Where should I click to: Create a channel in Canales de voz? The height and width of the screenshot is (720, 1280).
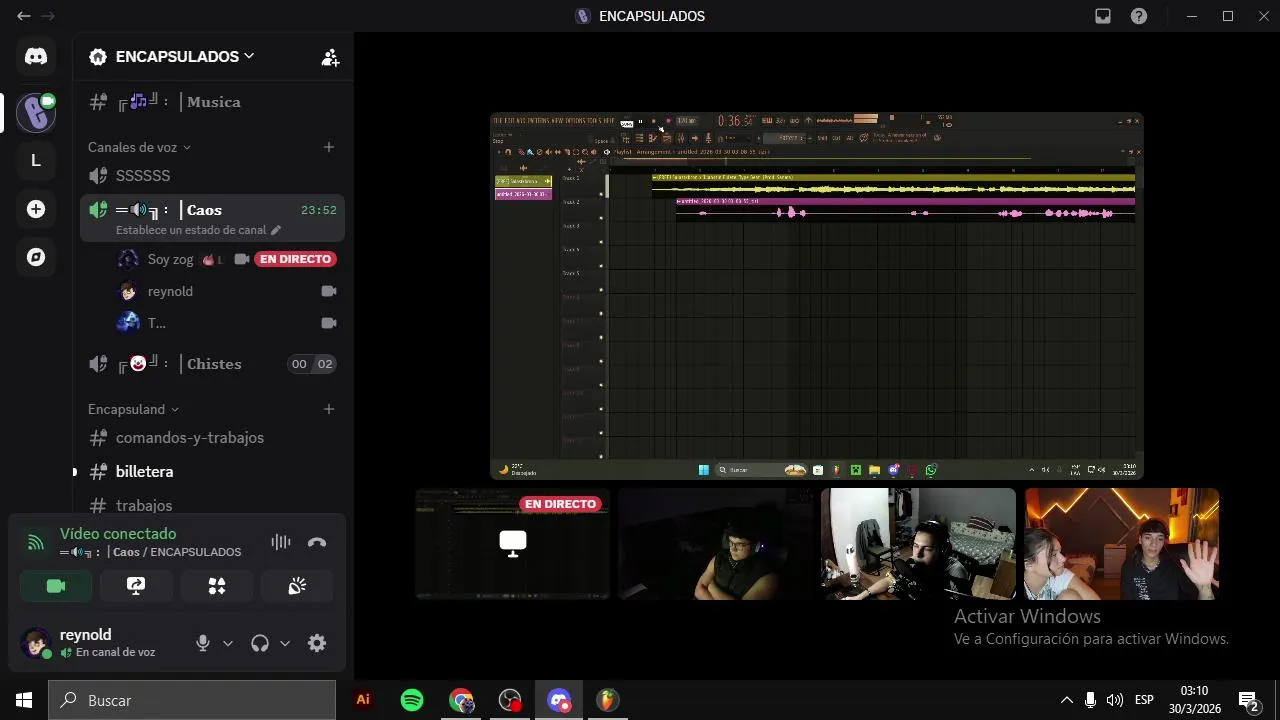pyautogui.click(x=329, y=147)
